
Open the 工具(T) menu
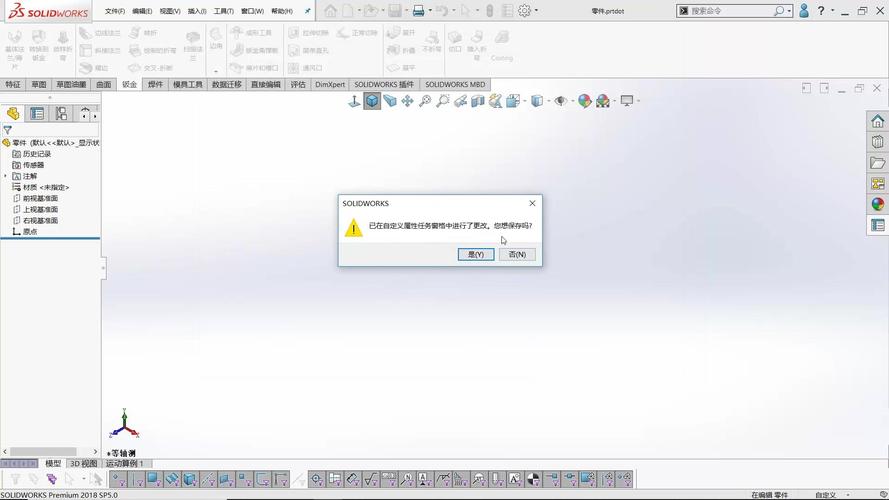pos(223,11)
